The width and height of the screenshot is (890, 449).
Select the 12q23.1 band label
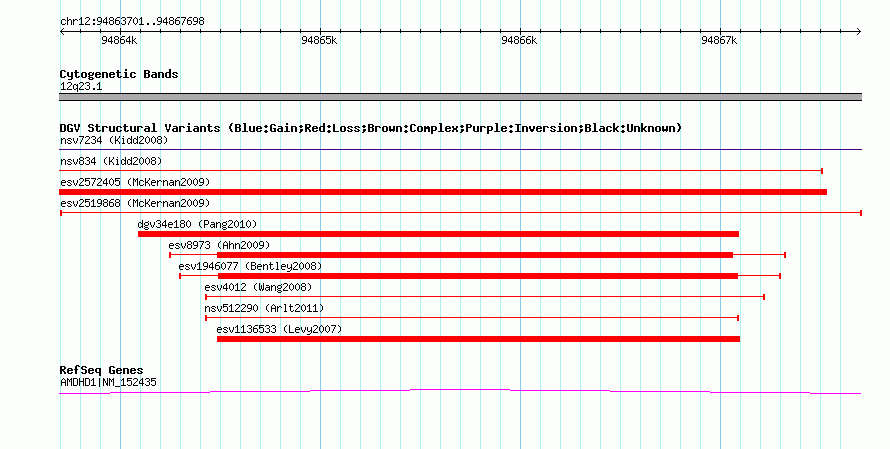pyautogui.click(x=81, y=87)
